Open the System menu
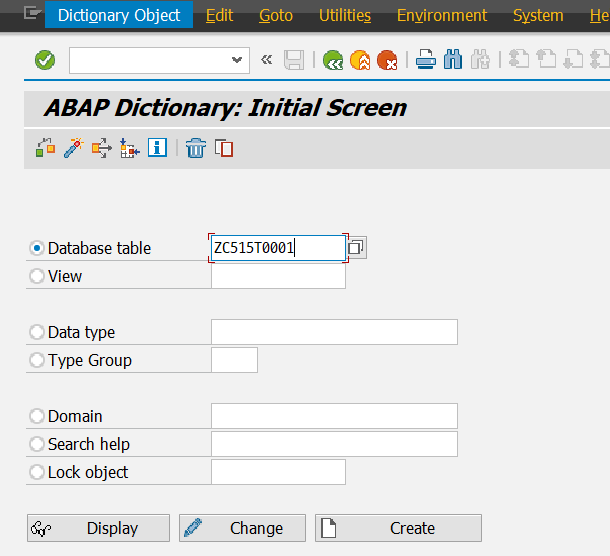 [538, 16]
